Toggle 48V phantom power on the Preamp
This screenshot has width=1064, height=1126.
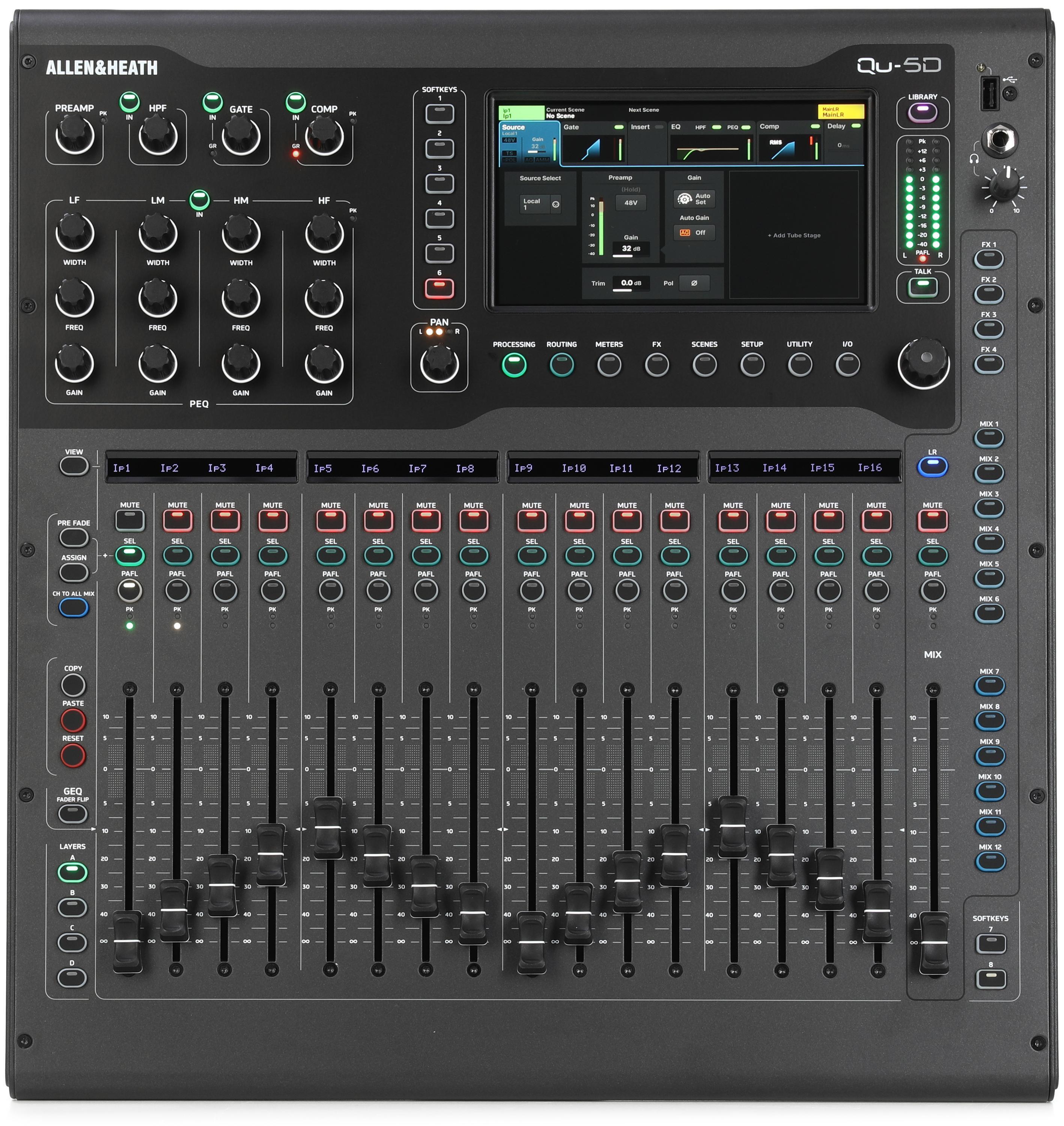tap(631, 203)
